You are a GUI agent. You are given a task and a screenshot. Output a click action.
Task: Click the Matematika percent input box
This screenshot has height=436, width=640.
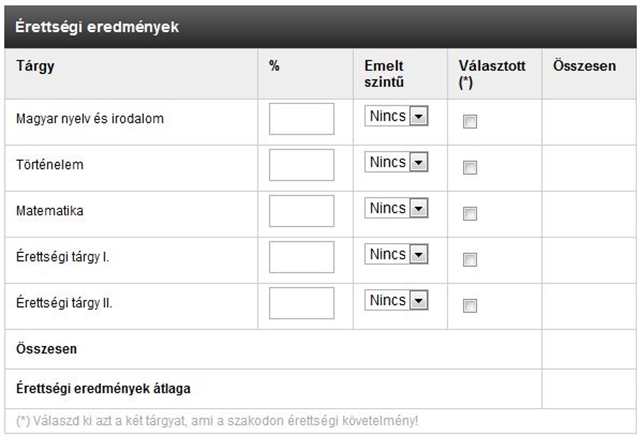302,211
